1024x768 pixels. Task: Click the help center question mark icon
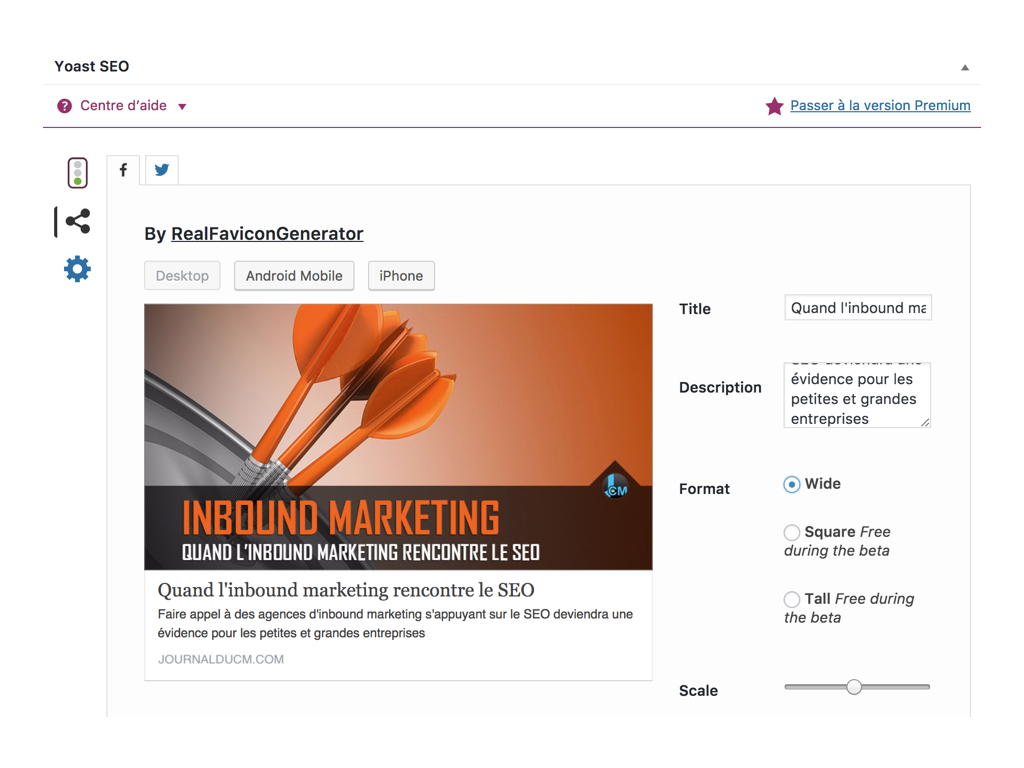65,106
